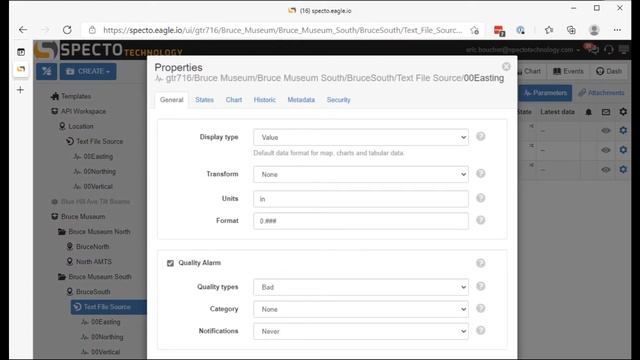640x360 pixels.
Task: Toggle the Quality Alarm checkbox
Action: [x=170, y=263]
